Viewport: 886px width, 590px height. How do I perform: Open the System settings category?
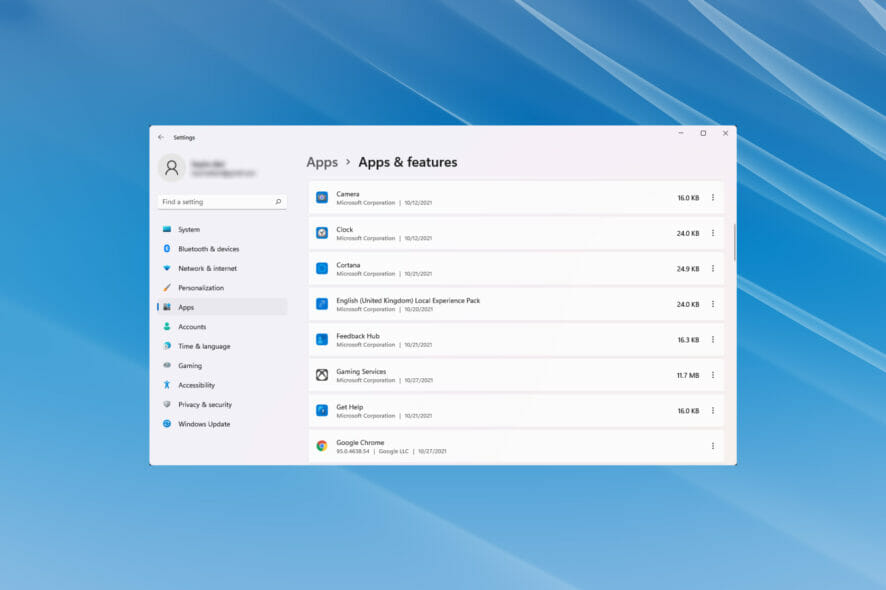[189, 229]
